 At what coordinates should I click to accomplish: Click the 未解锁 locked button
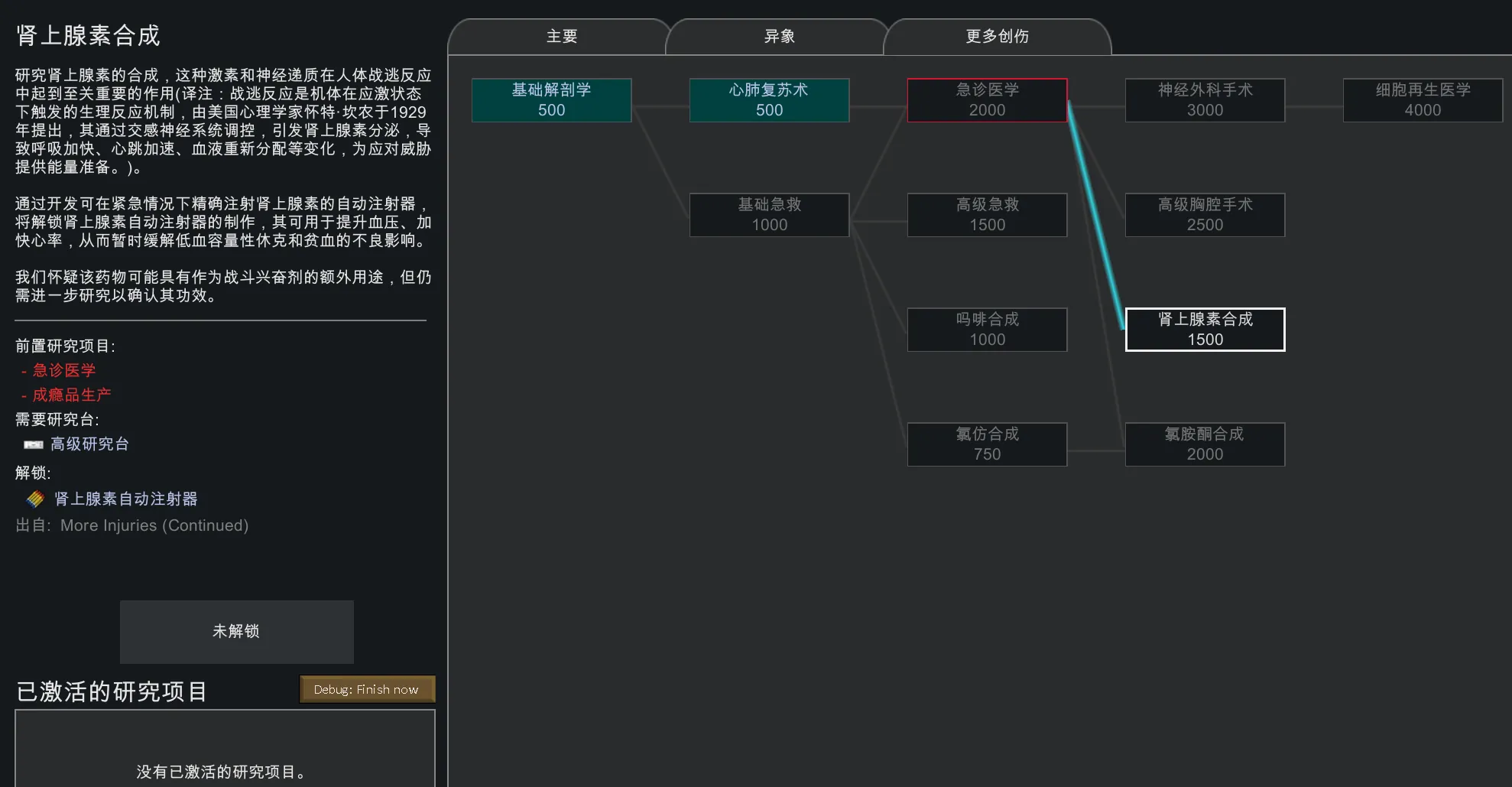[236, 632]
